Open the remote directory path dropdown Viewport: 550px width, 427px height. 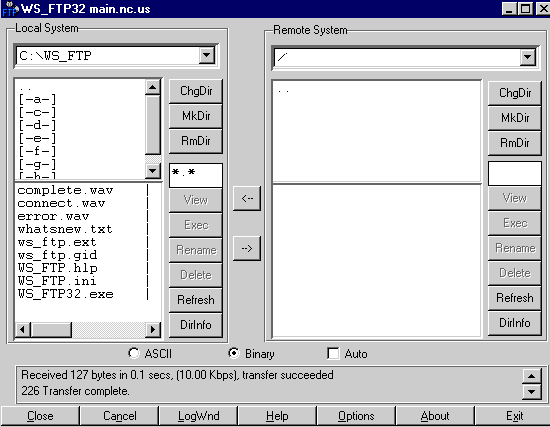(x=528, y=57)
